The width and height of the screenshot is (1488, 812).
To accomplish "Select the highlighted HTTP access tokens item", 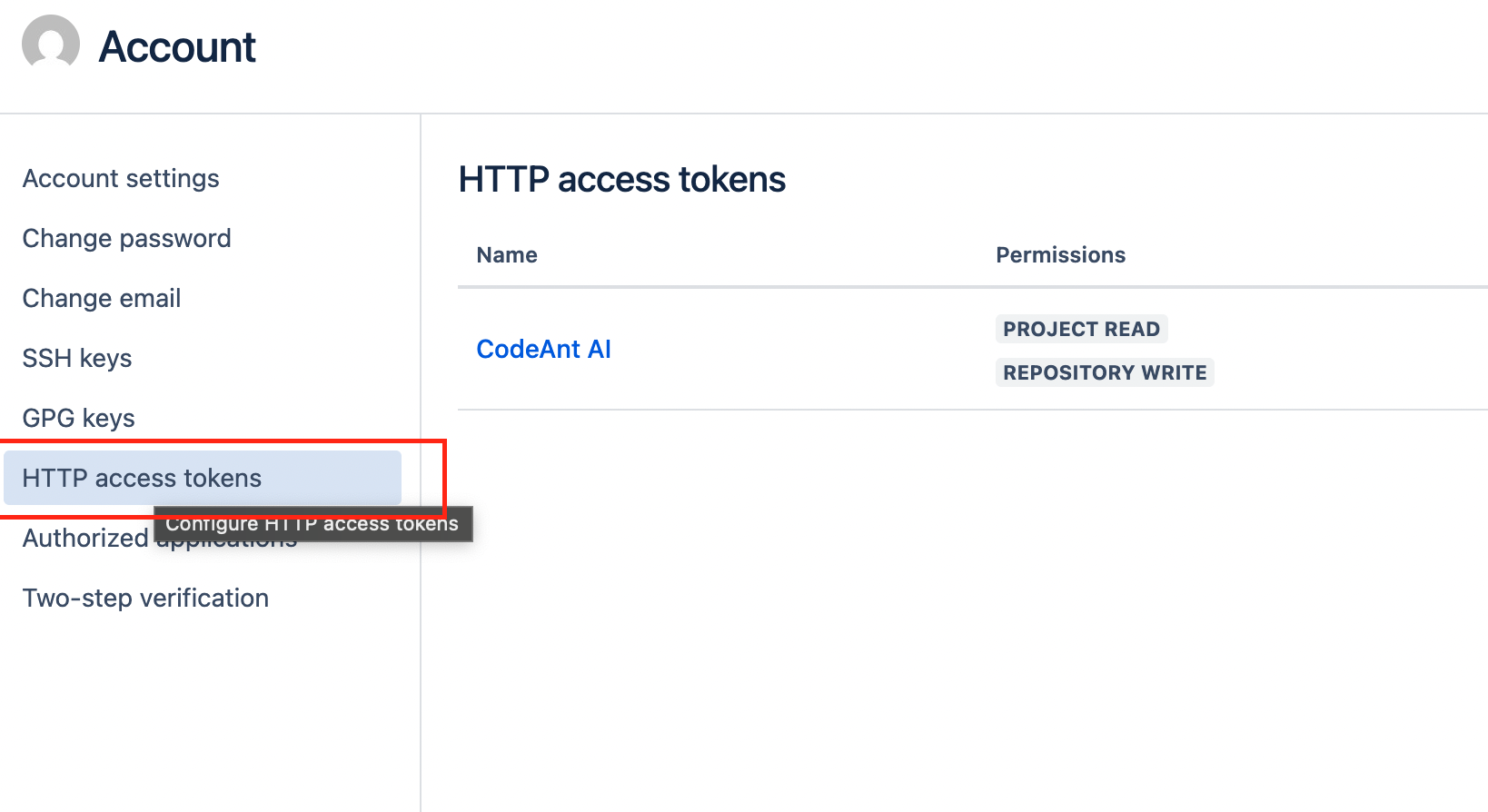I will coord(142,478).
